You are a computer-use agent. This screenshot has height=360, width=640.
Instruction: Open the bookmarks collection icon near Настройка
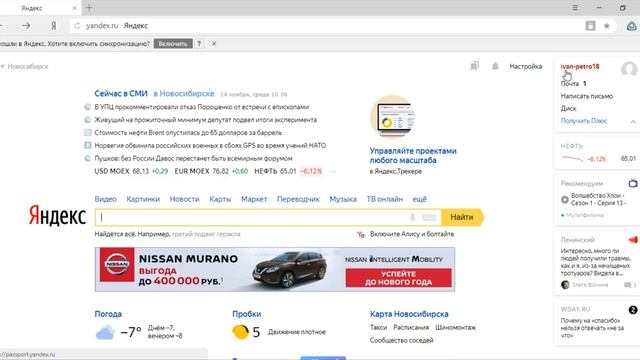pos(474,66)
